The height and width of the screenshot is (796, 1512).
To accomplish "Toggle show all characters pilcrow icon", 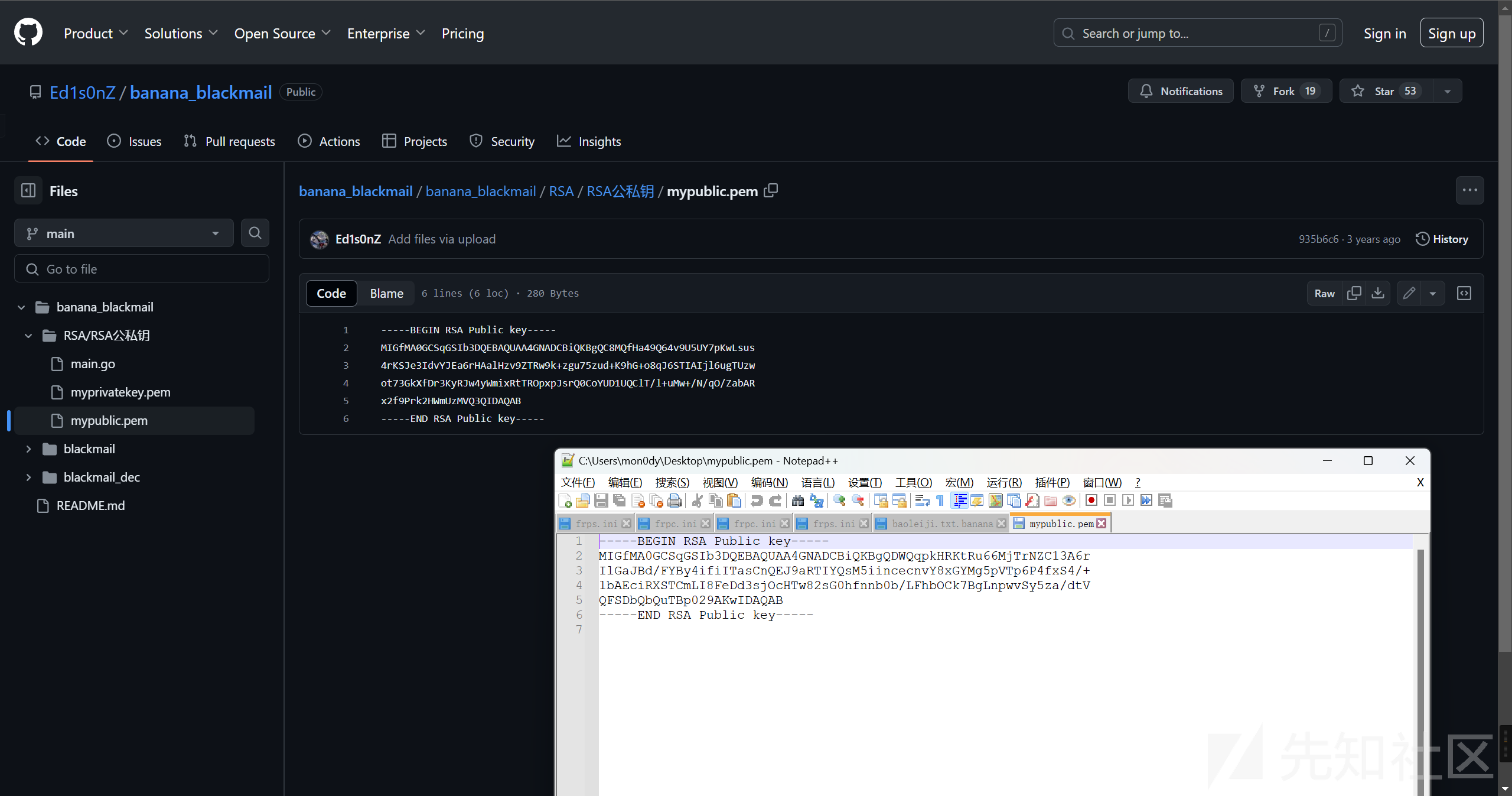I will tap(940, 501).
